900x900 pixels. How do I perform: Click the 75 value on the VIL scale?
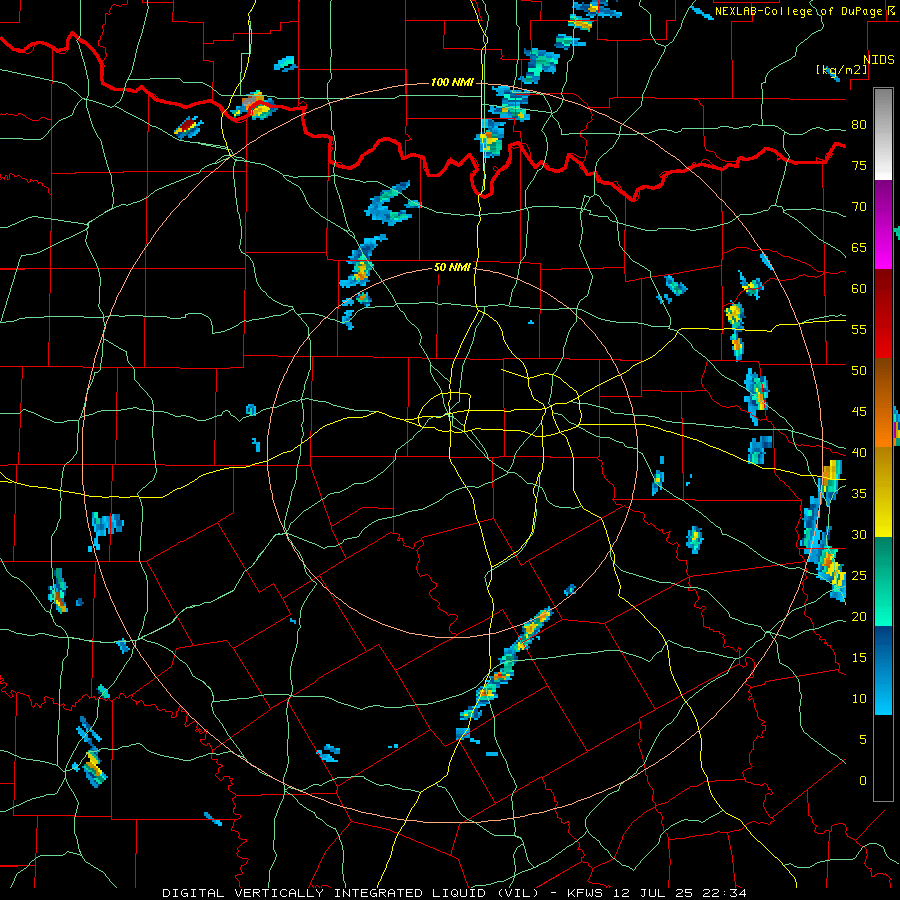(x=859, y=165)
